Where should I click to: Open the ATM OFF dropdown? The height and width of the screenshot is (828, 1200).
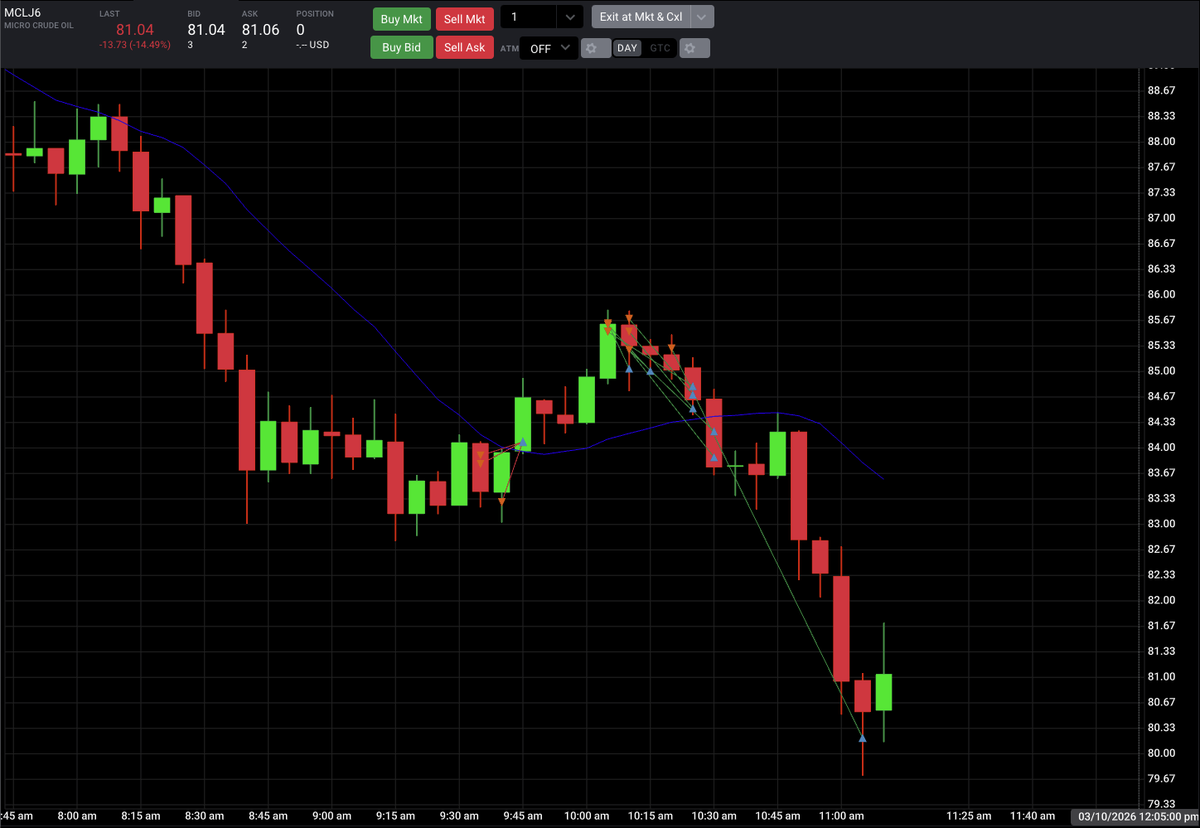pyautogui.click(x=548, y=48)
